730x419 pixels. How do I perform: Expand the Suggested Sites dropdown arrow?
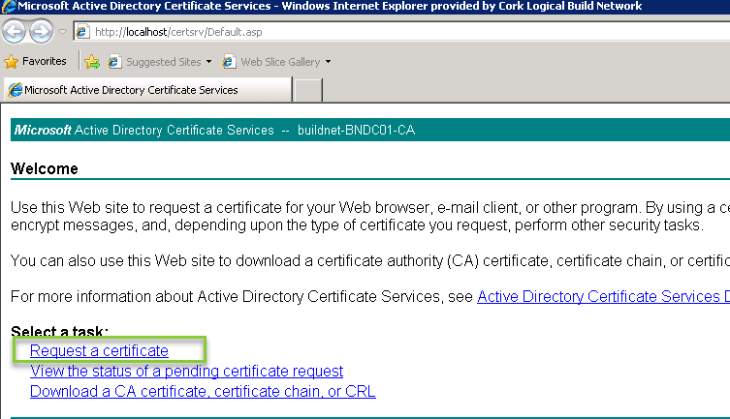pyautogui.click(x=209, y=62)
